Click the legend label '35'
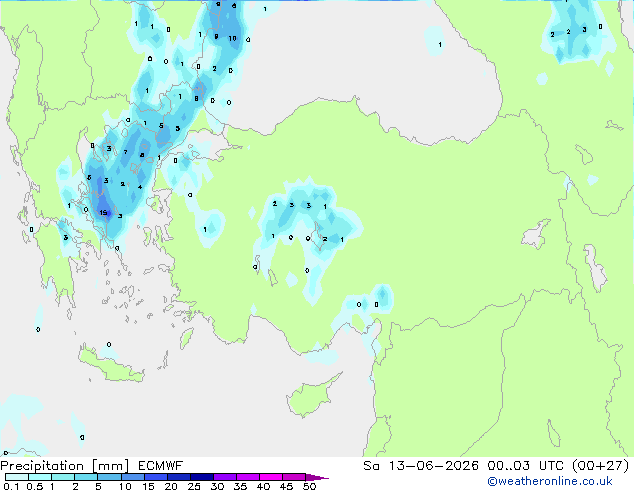 coord(240,486)
